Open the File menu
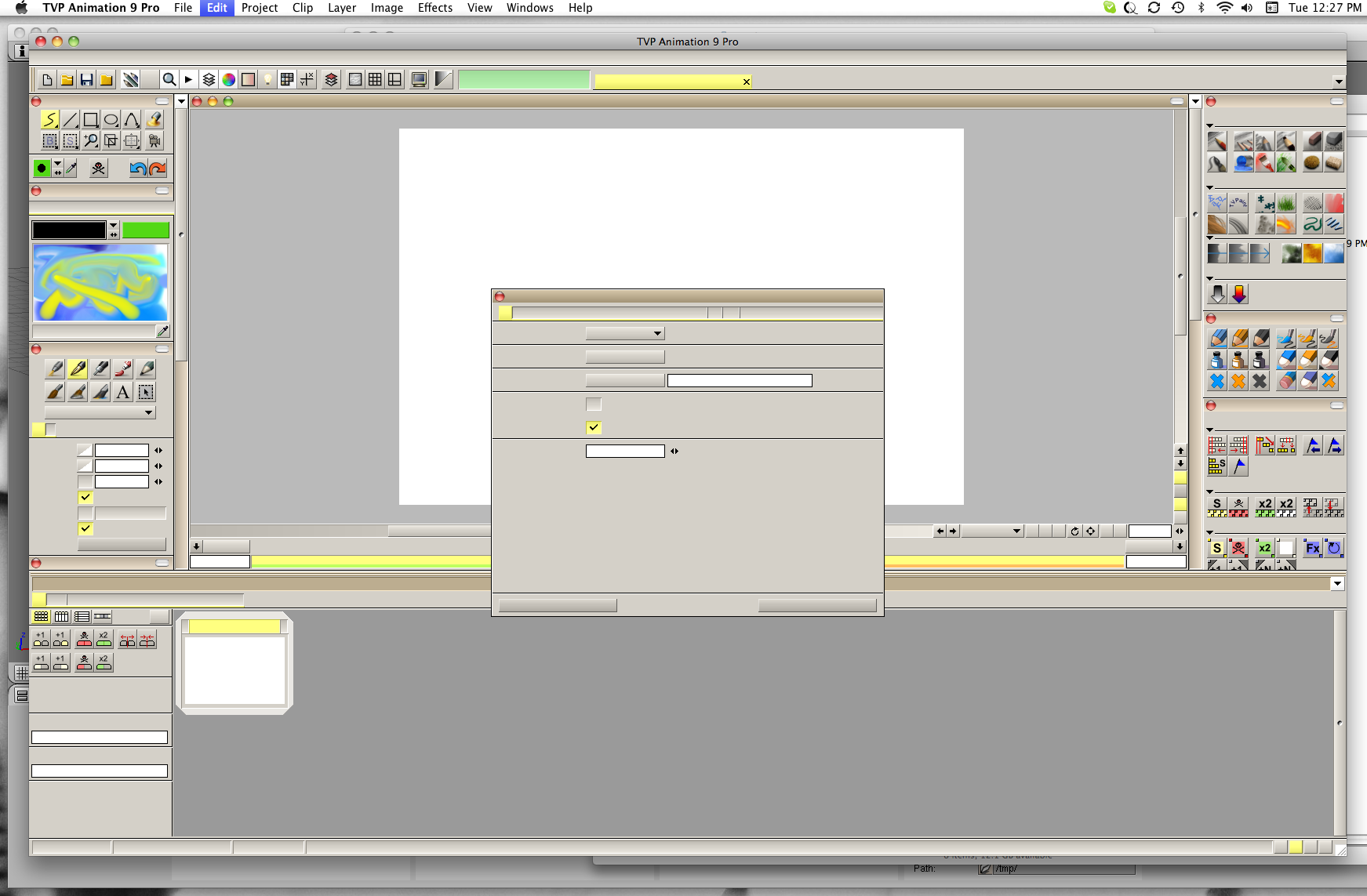 (183, 8)
